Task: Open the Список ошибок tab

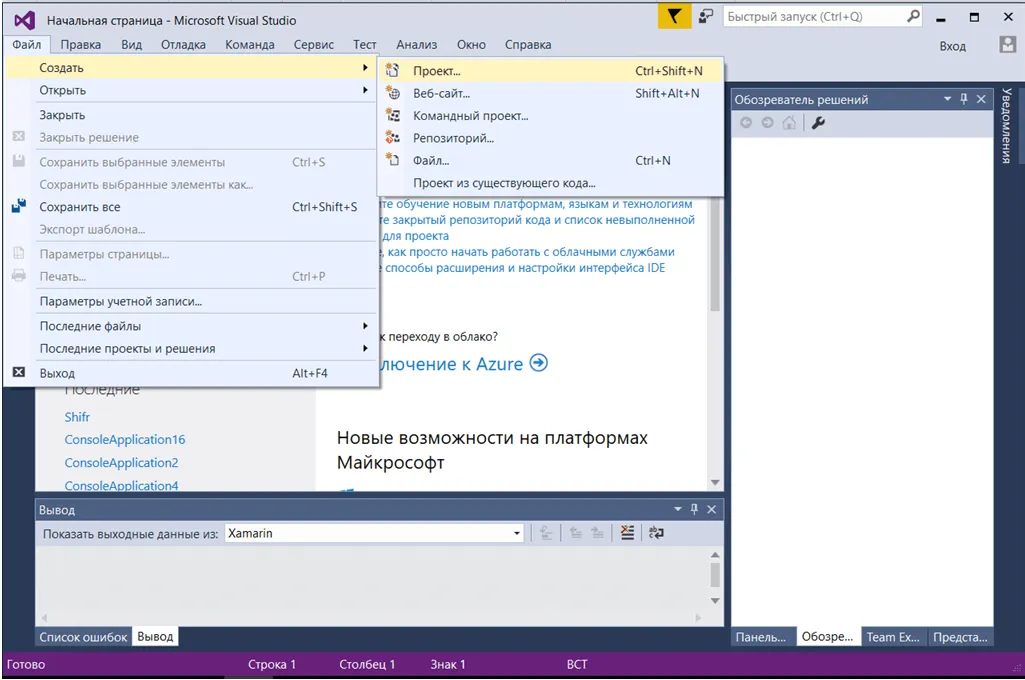Action: tap(83, 637)
